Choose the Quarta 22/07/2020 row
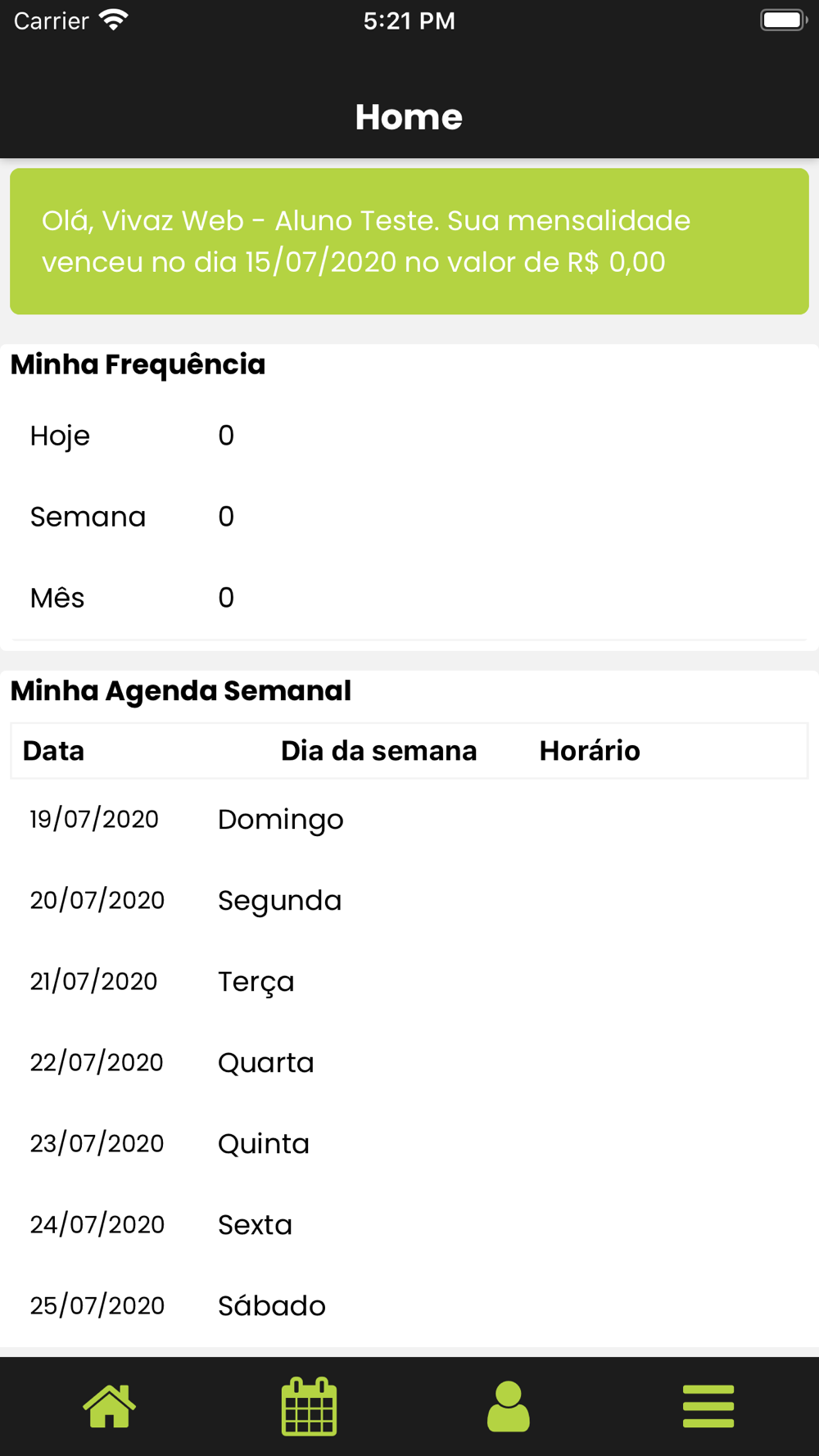Viewport: 819px width, 1456px height. coord(409,1063)
